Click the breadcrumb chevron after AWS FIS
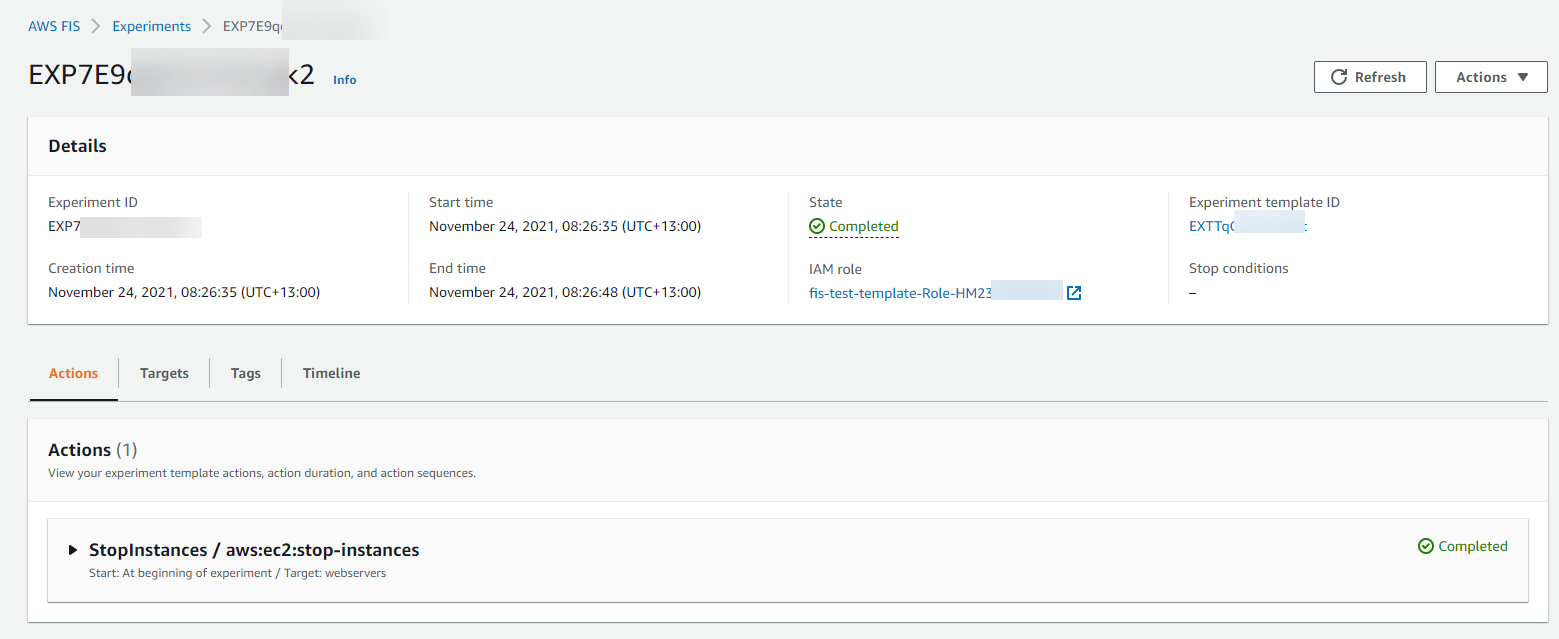Viewport: 1559px width, 639px height. tap(96, 26)
